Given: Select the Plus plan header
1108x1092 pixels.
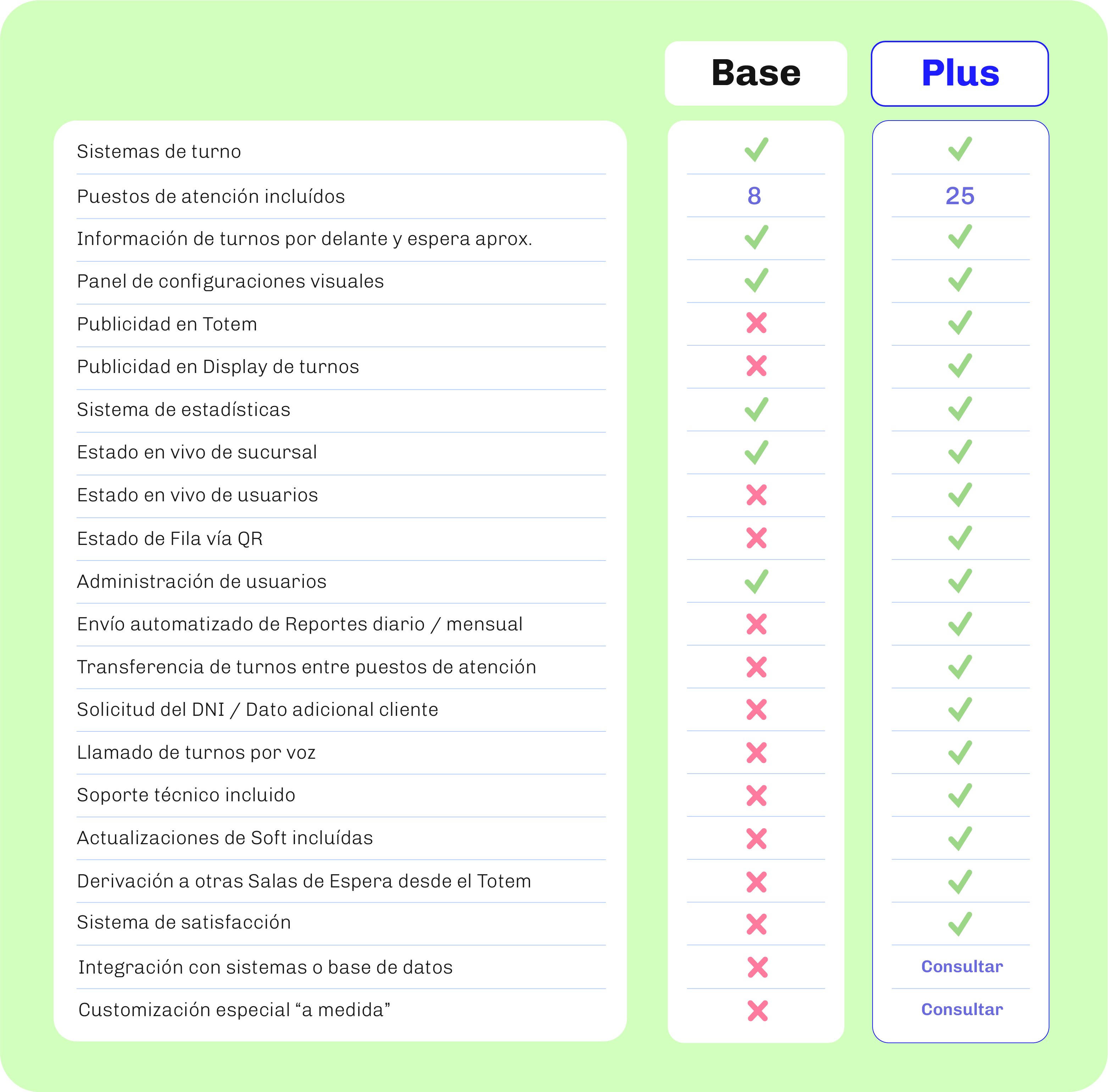Looking at the screenshot, I should pyautogui.click(x=959, y=73).
